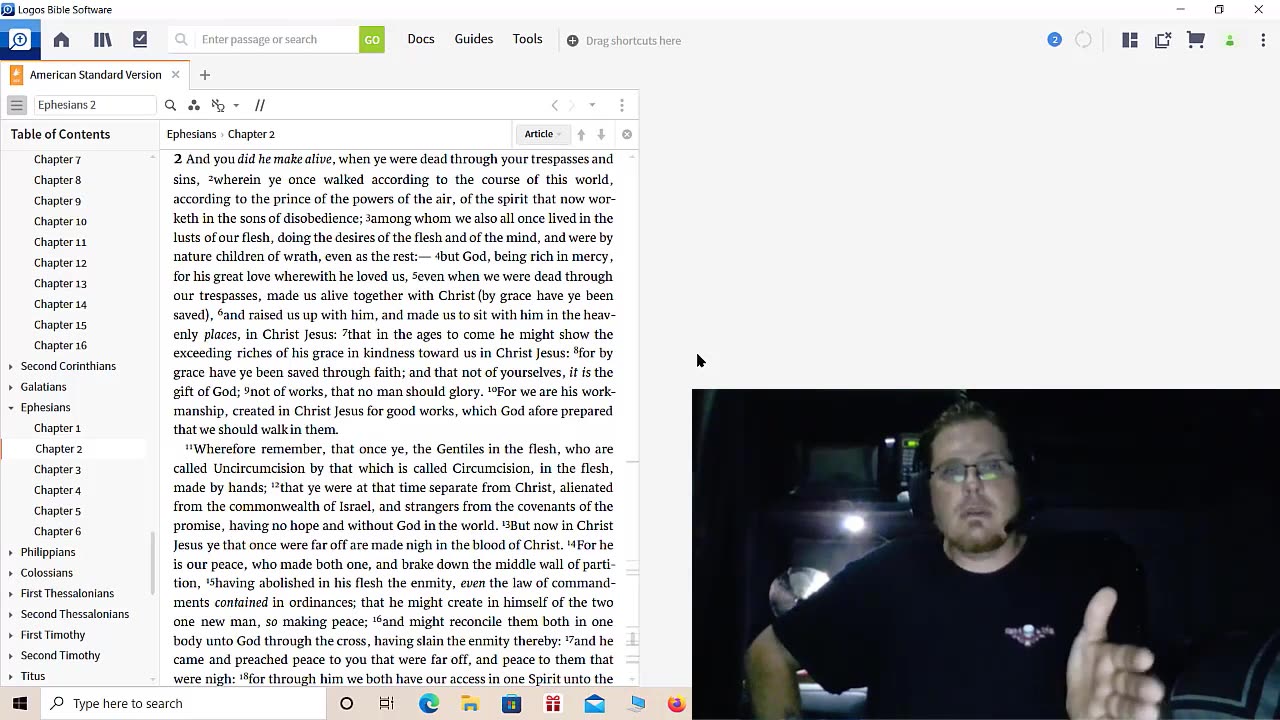The width and height of the screenshot is (1280, 720).
Task: Collapse Ephesians in contents
Action: click(x=11, y=408)
